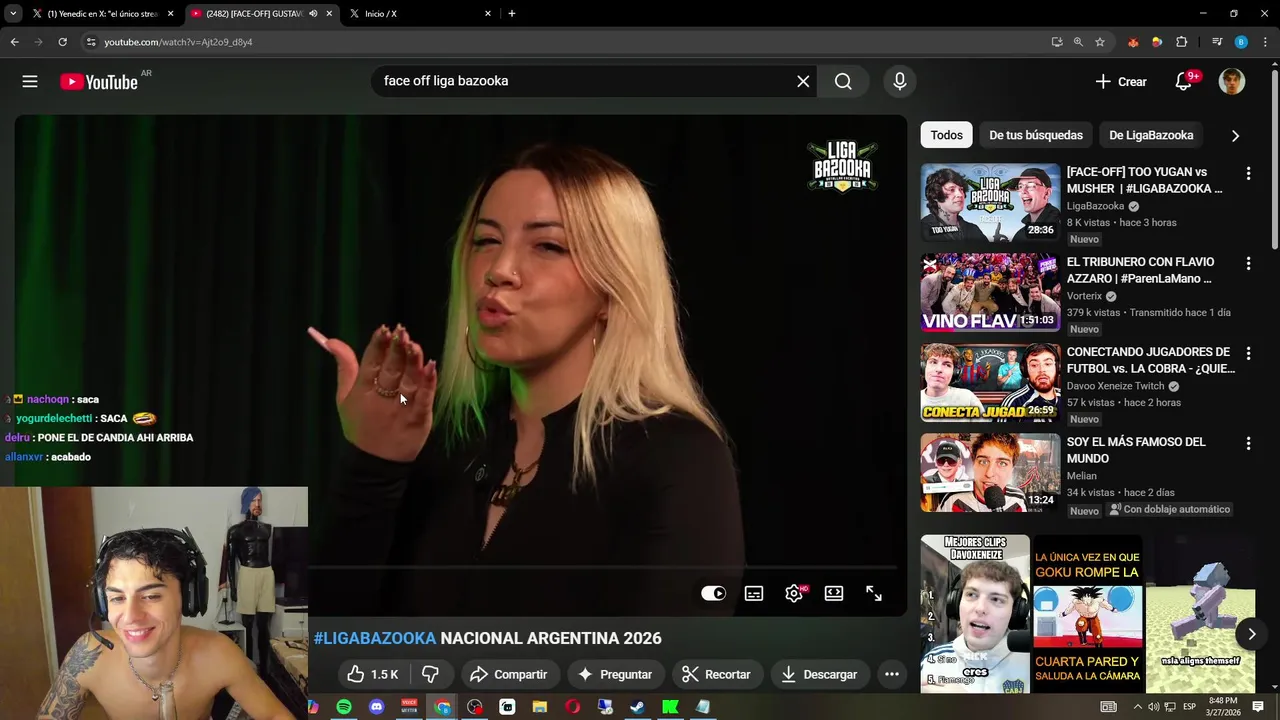The height and width of the screenshot is (720, 1280).
Task: Open the account avatar menu
Action: coord(1232,82)
